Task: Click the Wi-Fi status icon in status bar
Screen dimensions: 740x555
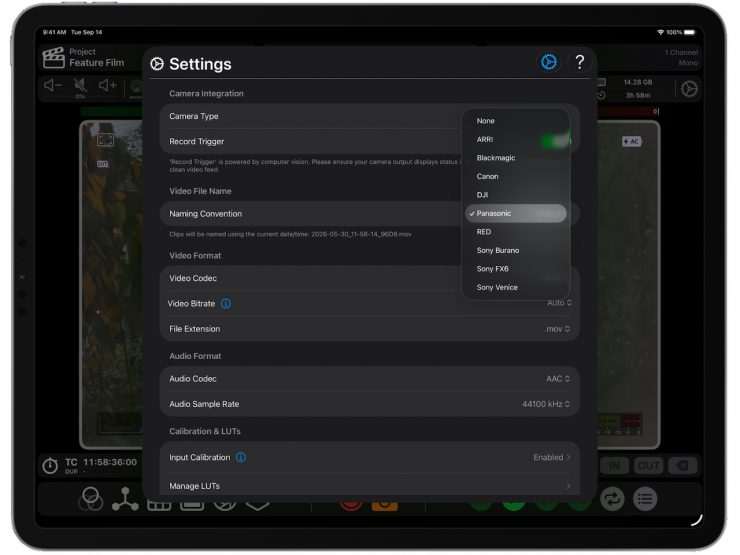Action: click(x=660, y=32)
